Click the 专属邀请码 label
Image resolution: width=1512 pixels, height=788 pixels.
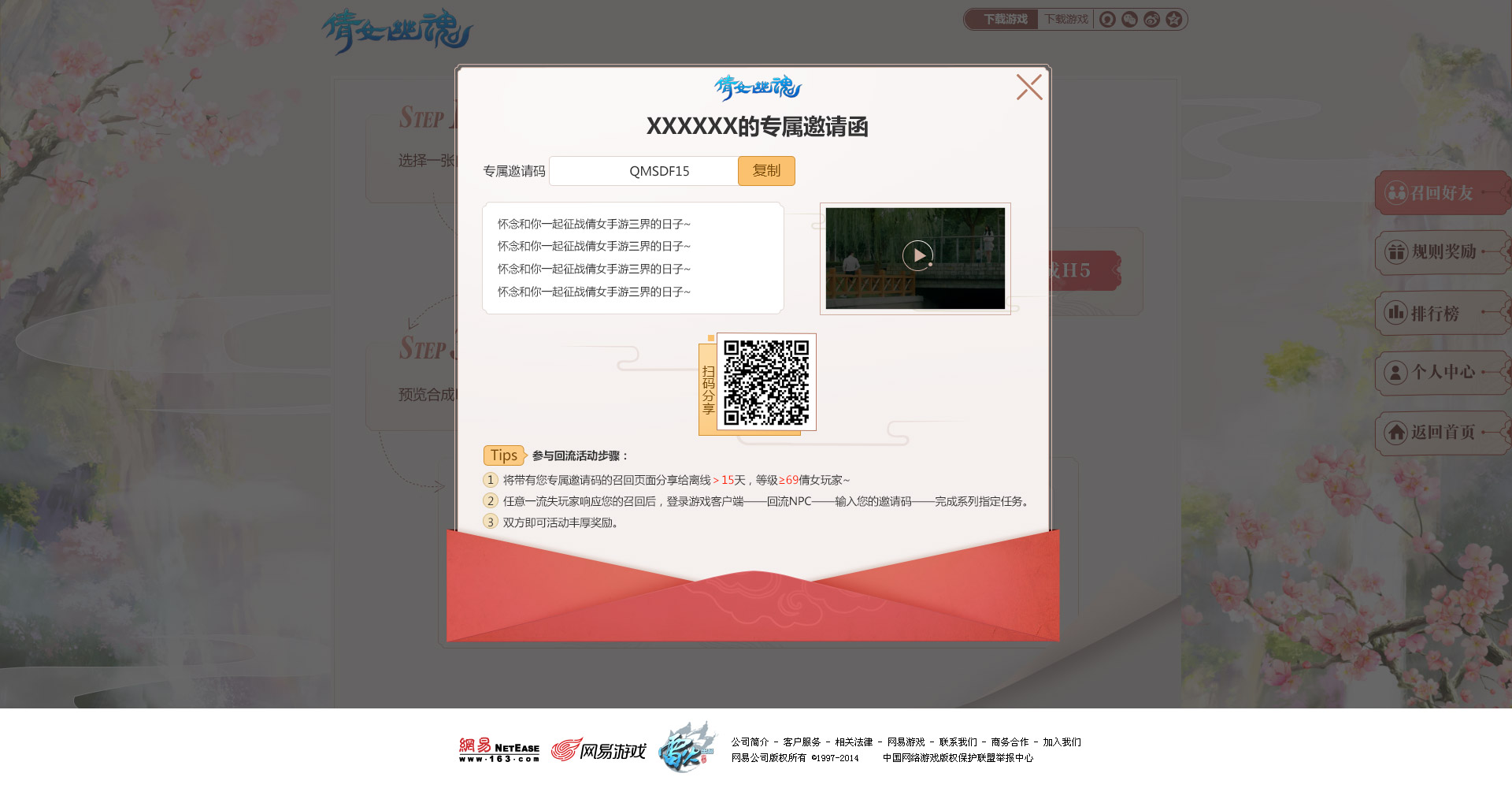pyautogui.click(x=513, y=171)
